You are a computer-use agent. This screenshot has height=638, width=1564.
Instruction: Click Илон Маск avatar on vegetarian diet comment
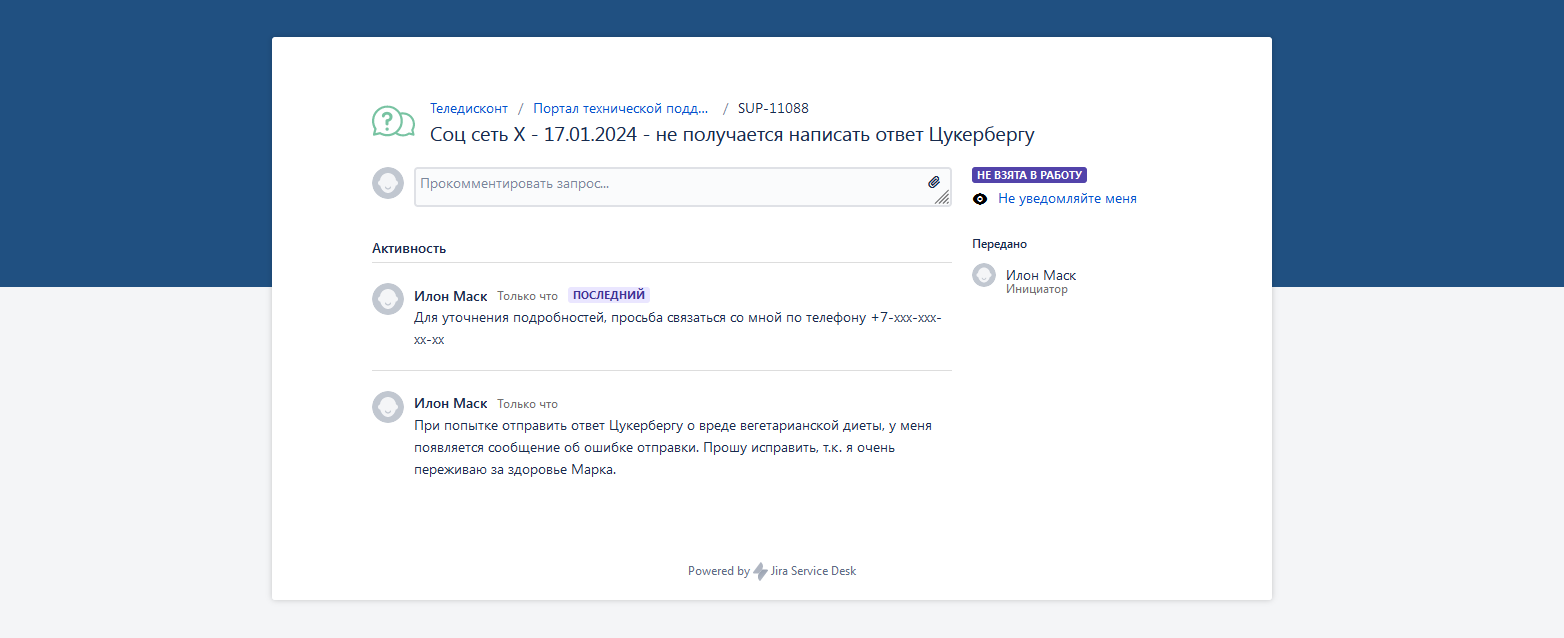388,407
